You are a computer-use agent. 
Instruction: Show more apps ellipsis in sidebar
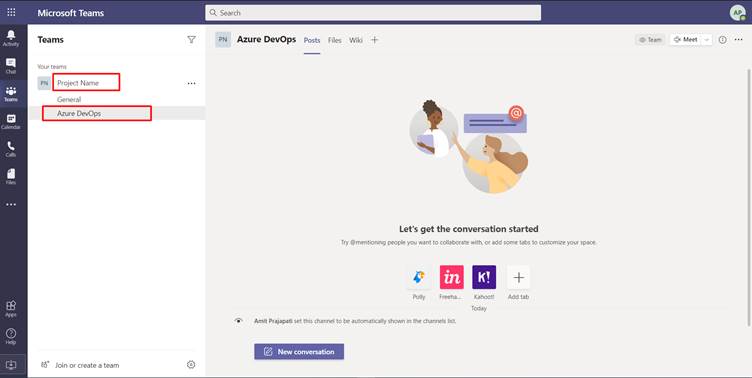(x=11, y=204)
